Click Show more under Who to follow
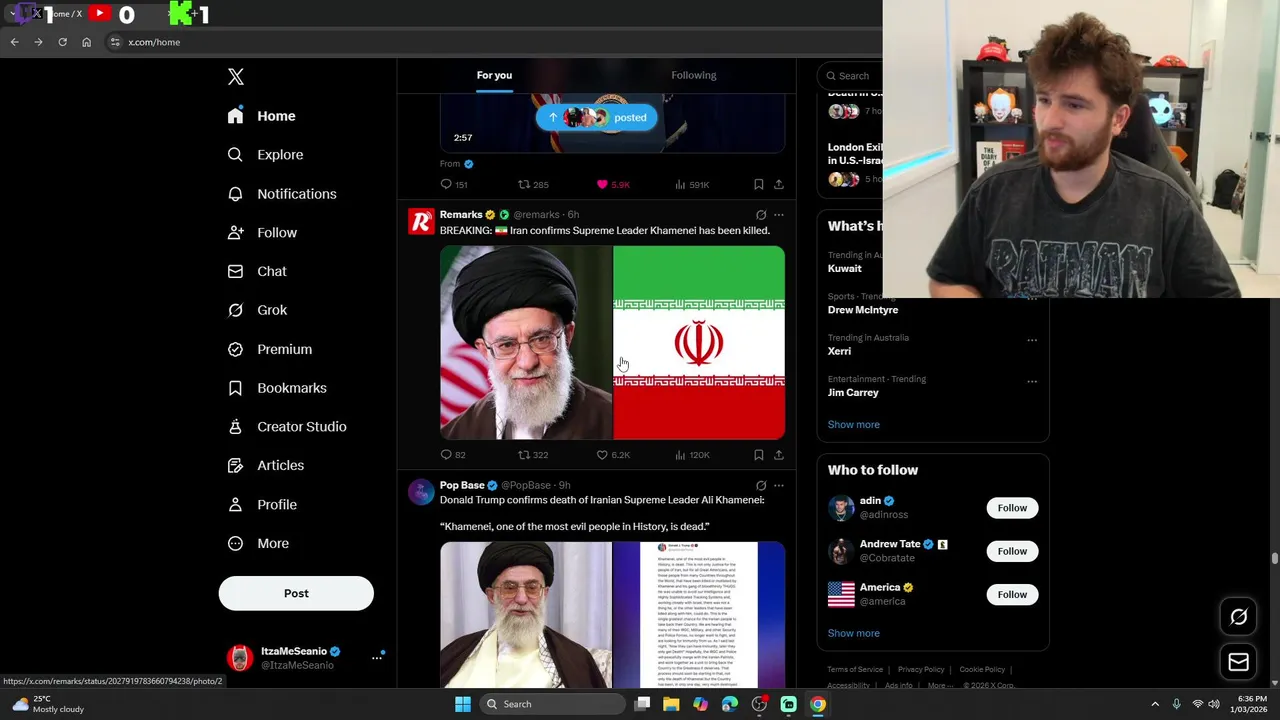This screenshot has height=720, width=1280. click(x=854, y=633)
